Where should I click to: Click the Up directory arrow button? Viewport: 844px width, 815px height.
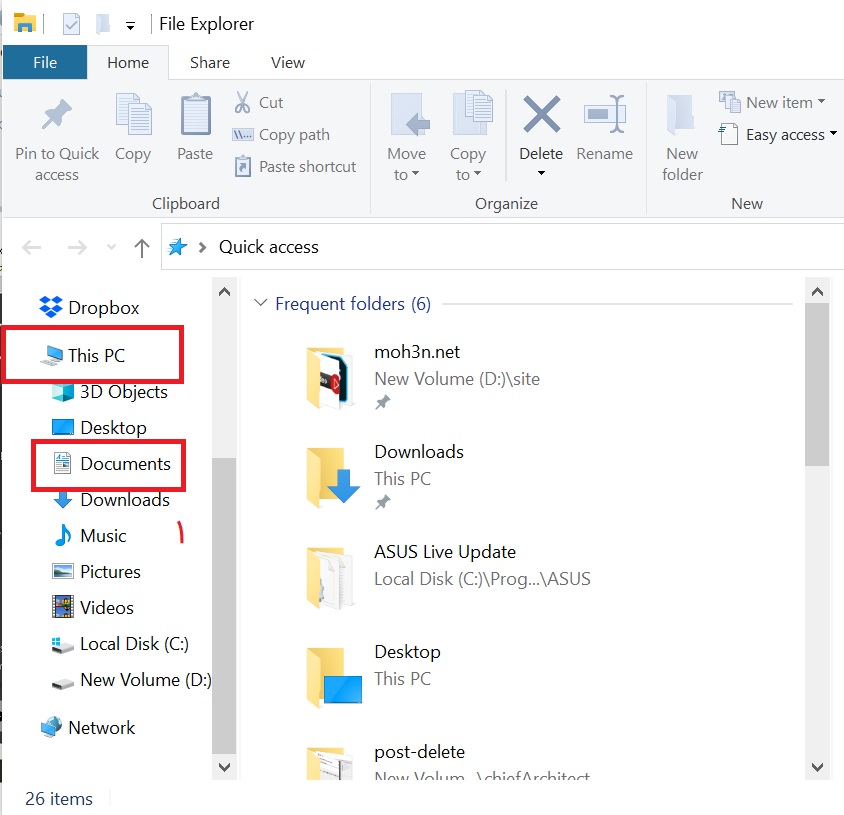point(142,248)
